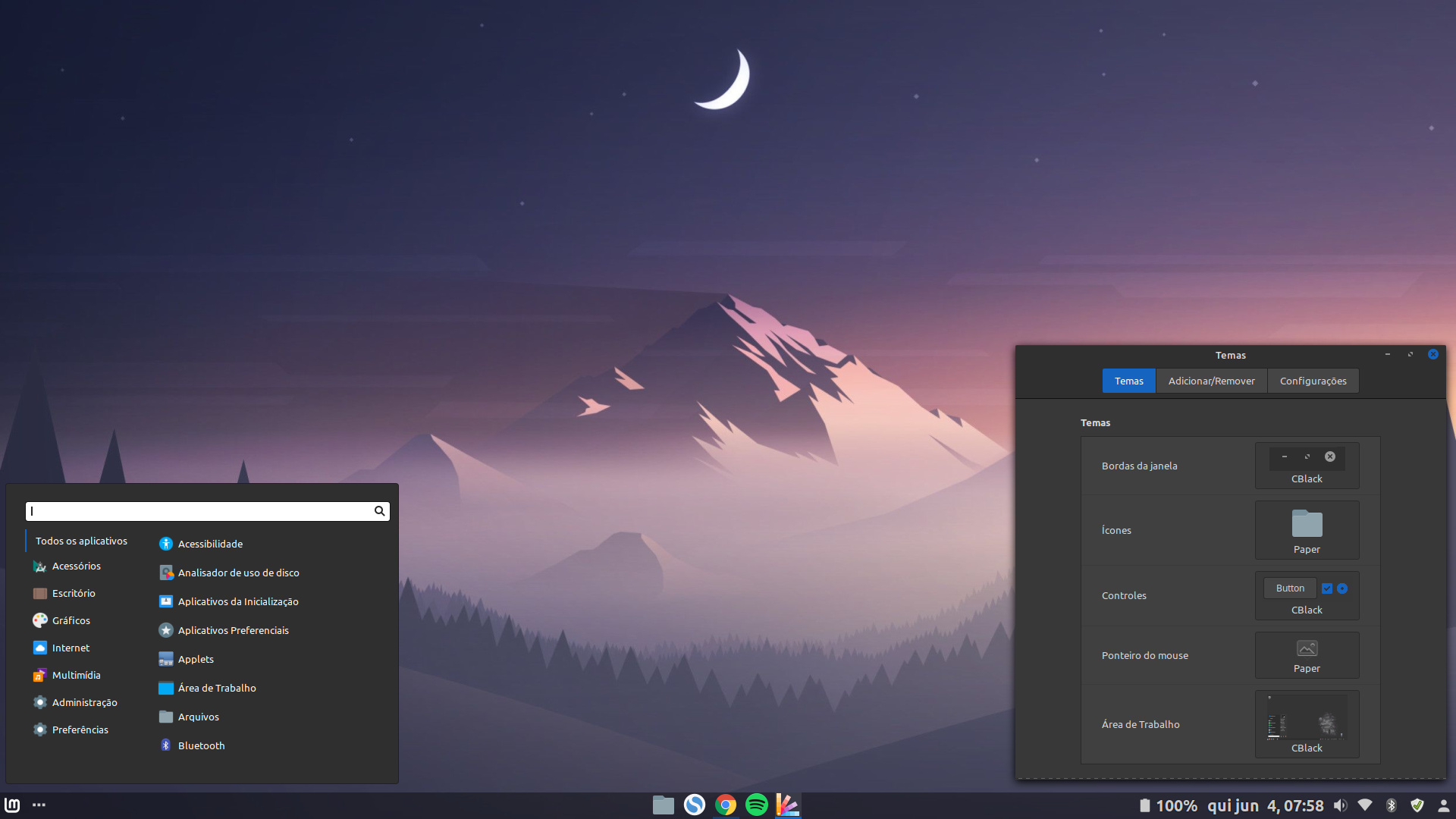This screenshot has height=819, width=1456.
Task: Switch to the Adicionar/Remover tab
Action: (1211, 381)
